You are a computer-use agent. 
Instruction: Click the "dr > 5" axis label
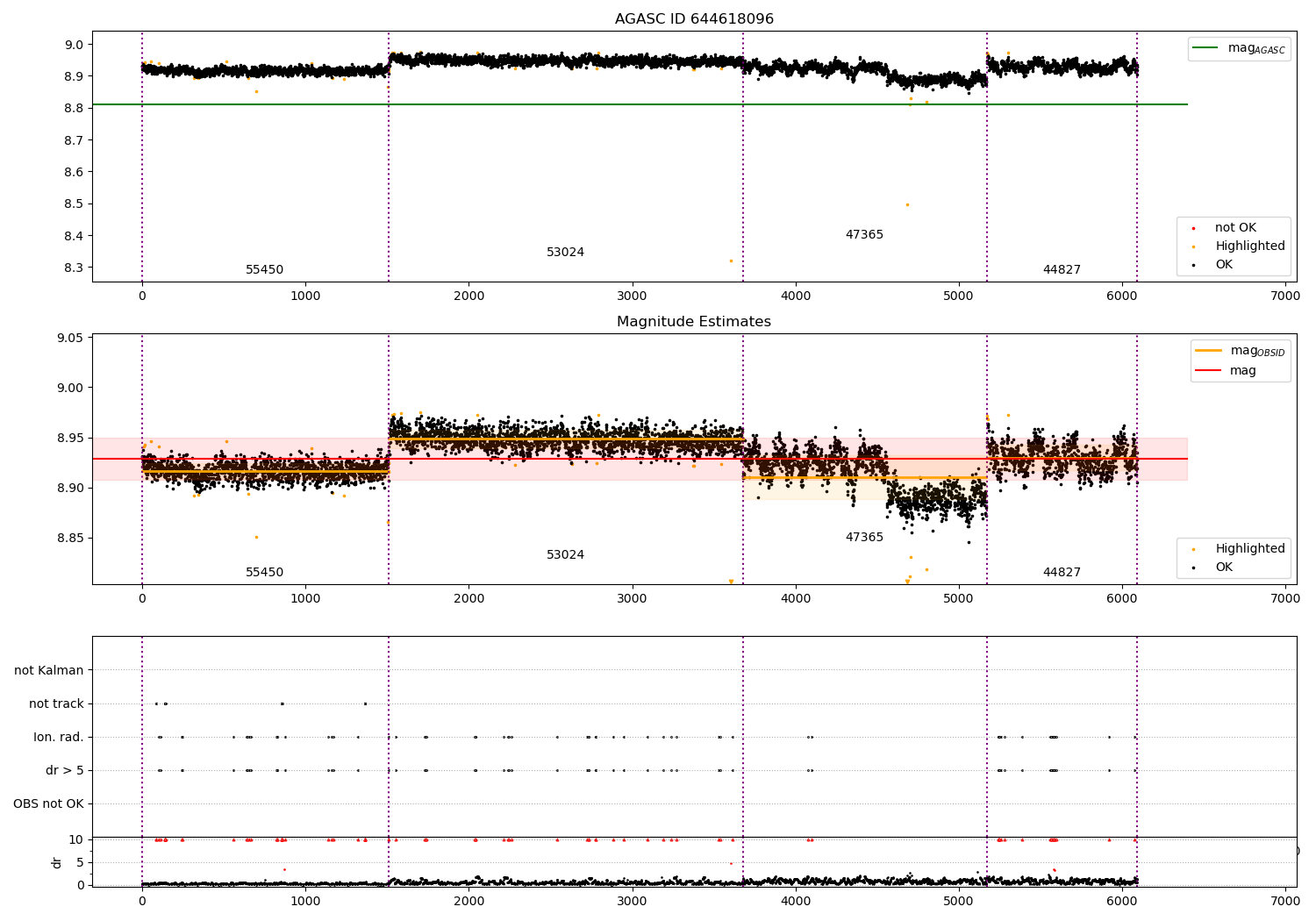[65, 770]
